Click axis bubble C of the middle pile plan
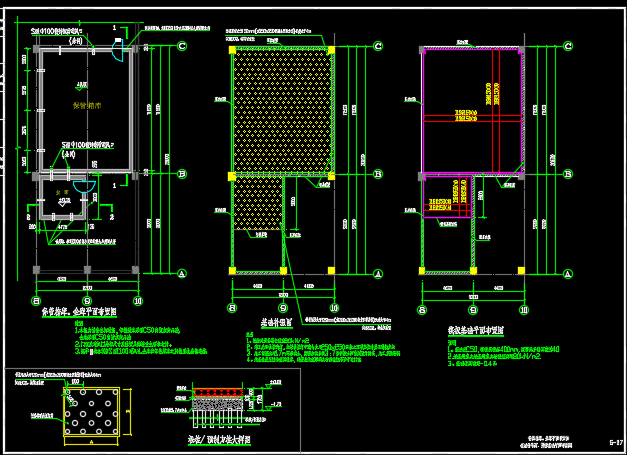The height and width of the screenshot is (455, 627). pos(378,46)
